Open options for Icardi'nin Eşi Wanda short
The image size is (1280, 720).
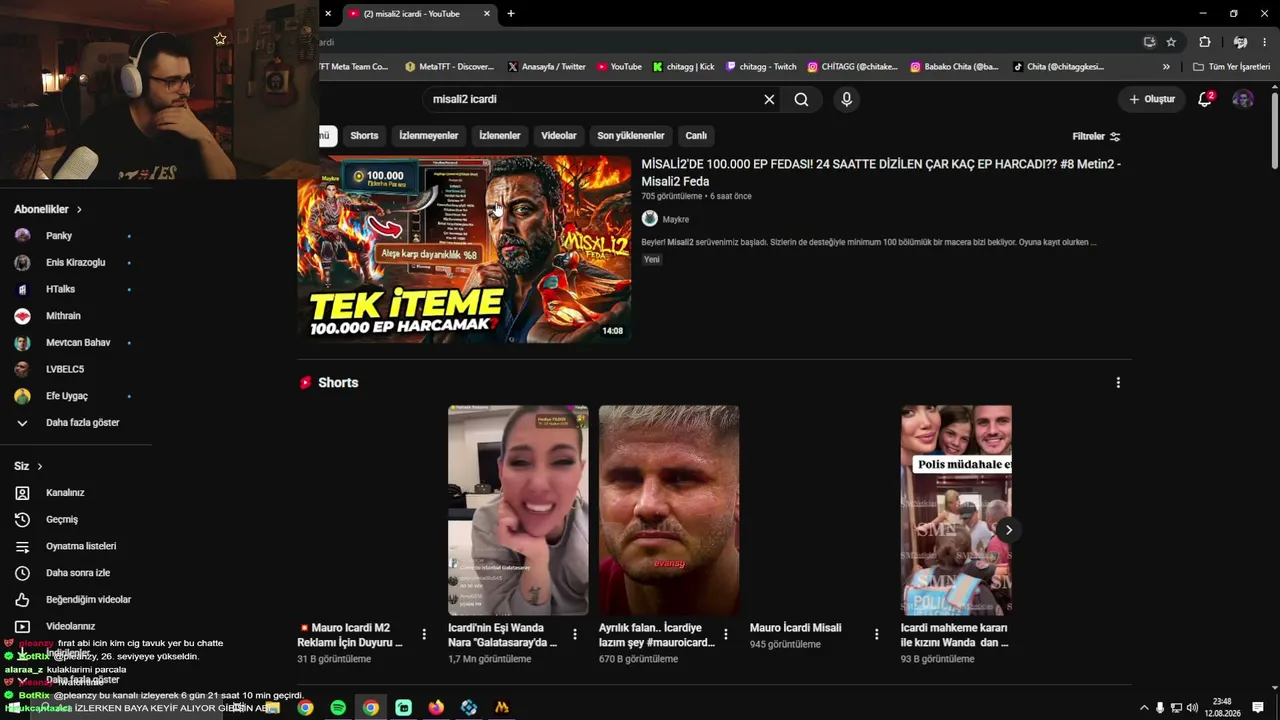tap(575, 634)
